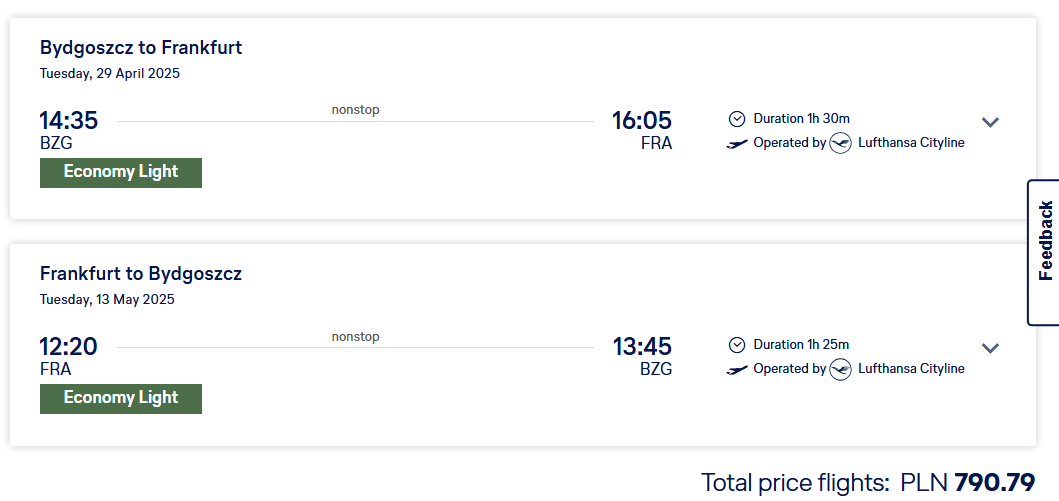Viewport: 1059px width, 501px height.
Task: Click the airplane icon in return flight row
Action: (x=737, y=369)
